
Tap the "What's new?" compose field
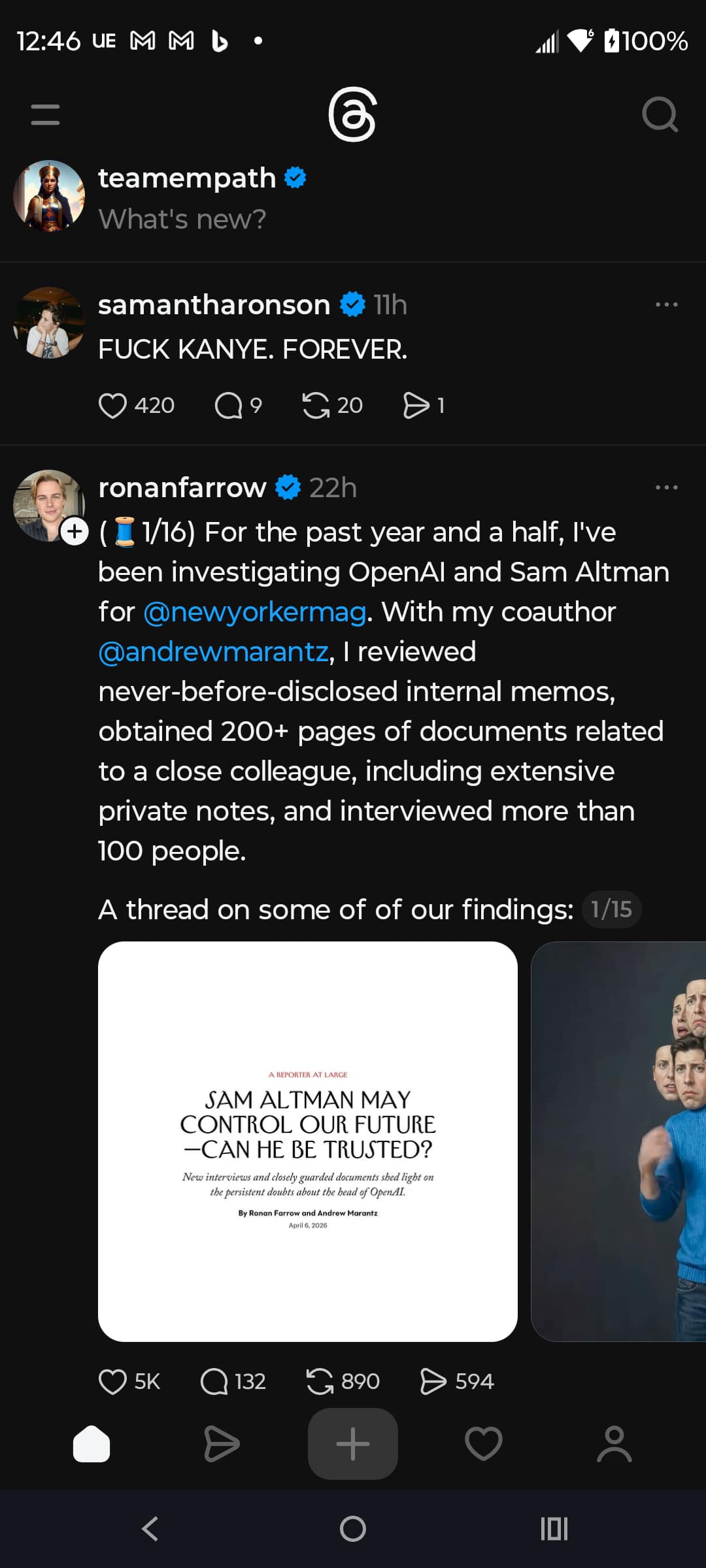[182, 220]
